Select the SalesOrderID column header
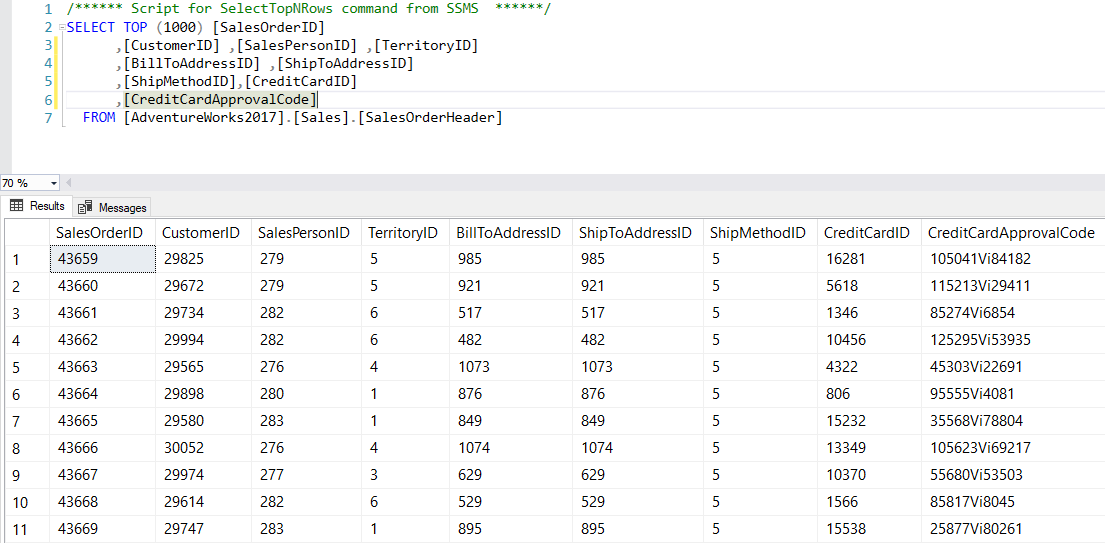Screen dimensions: 1105x543 point(100,233)
